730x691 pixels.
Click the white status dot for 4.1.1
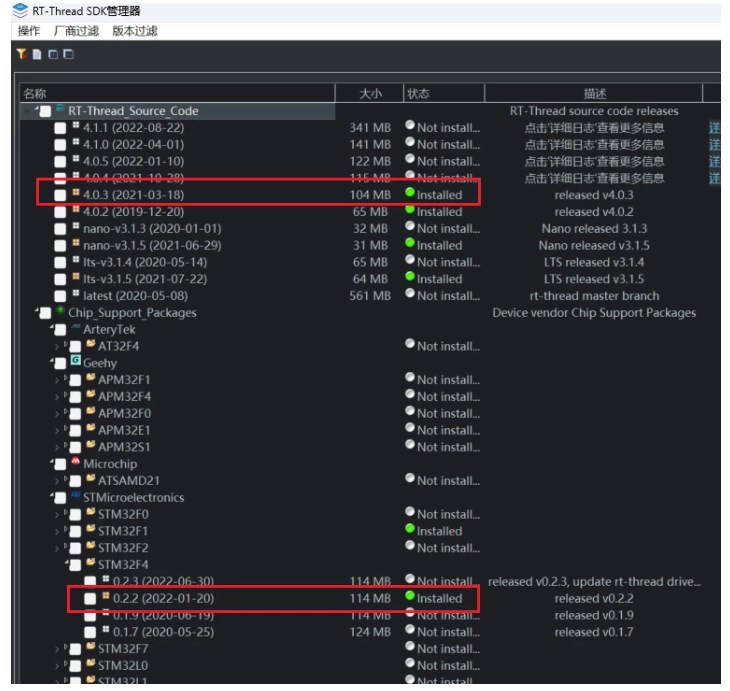coord(410,125)
